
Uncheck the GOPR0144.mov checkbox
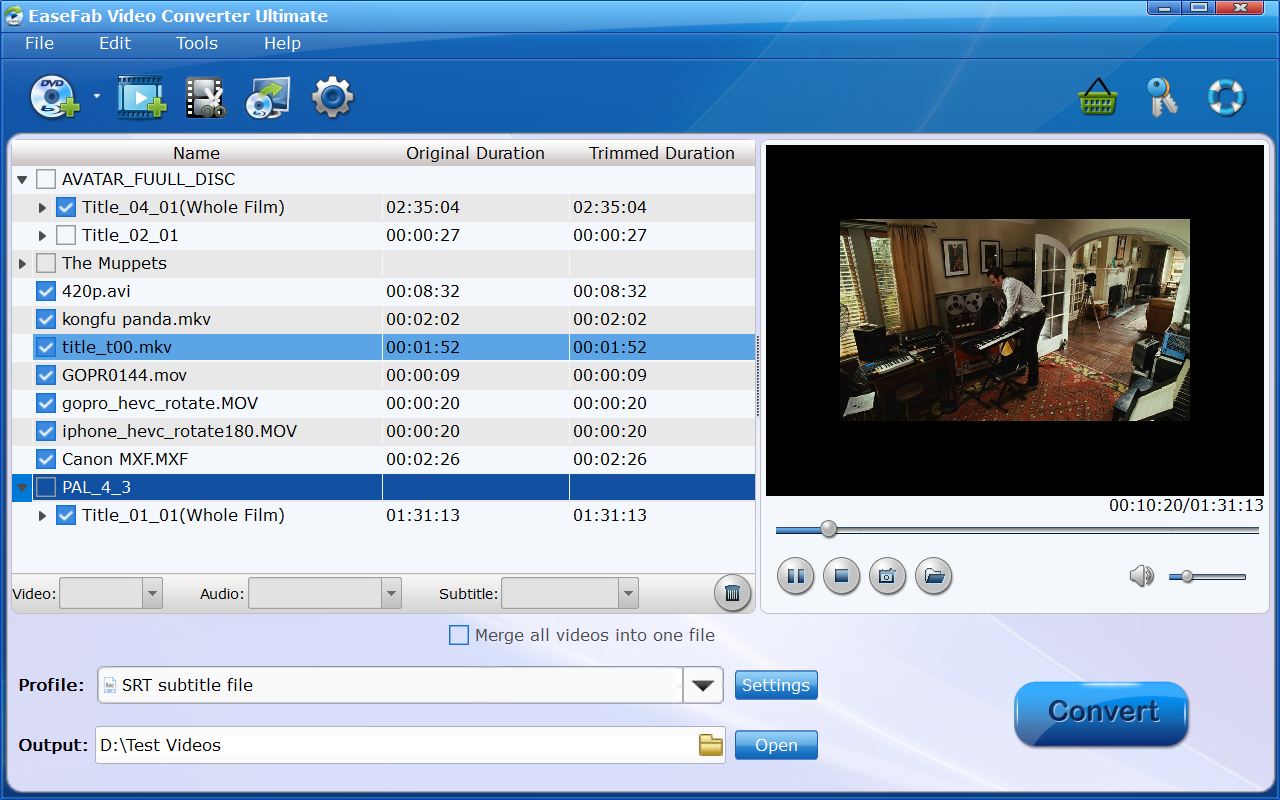point(46,375)
